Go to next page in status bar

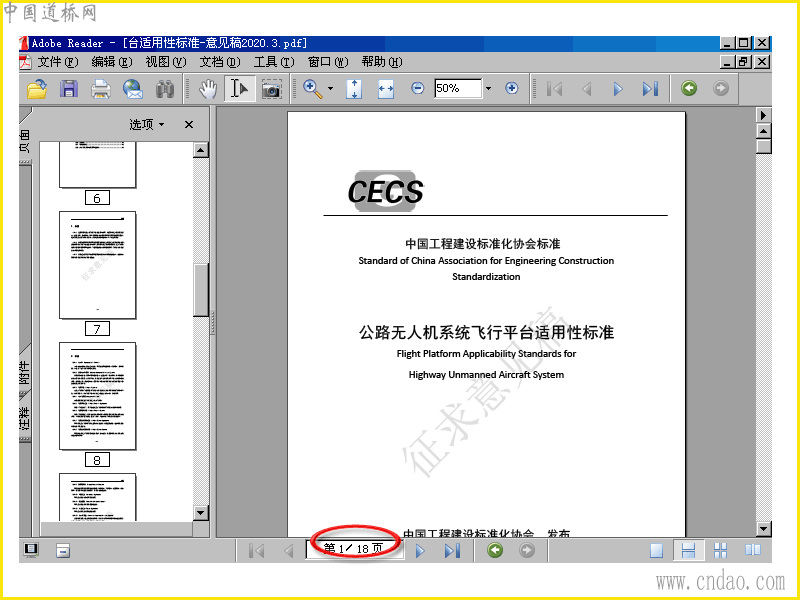pos(420,551)
